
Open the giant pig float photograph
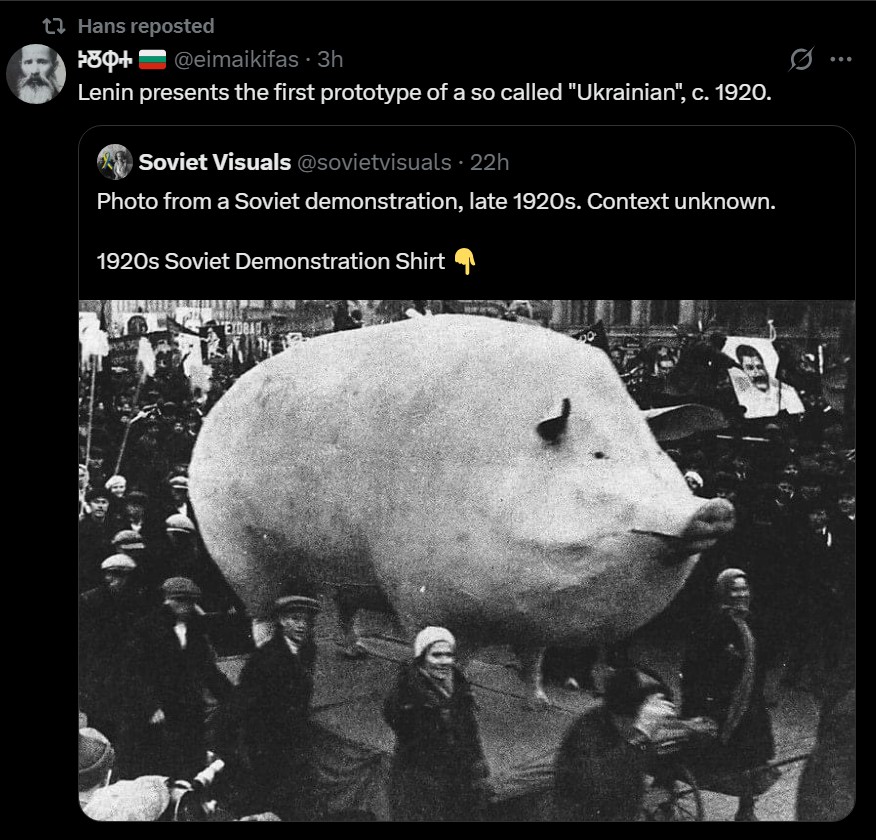click(466, 560)
